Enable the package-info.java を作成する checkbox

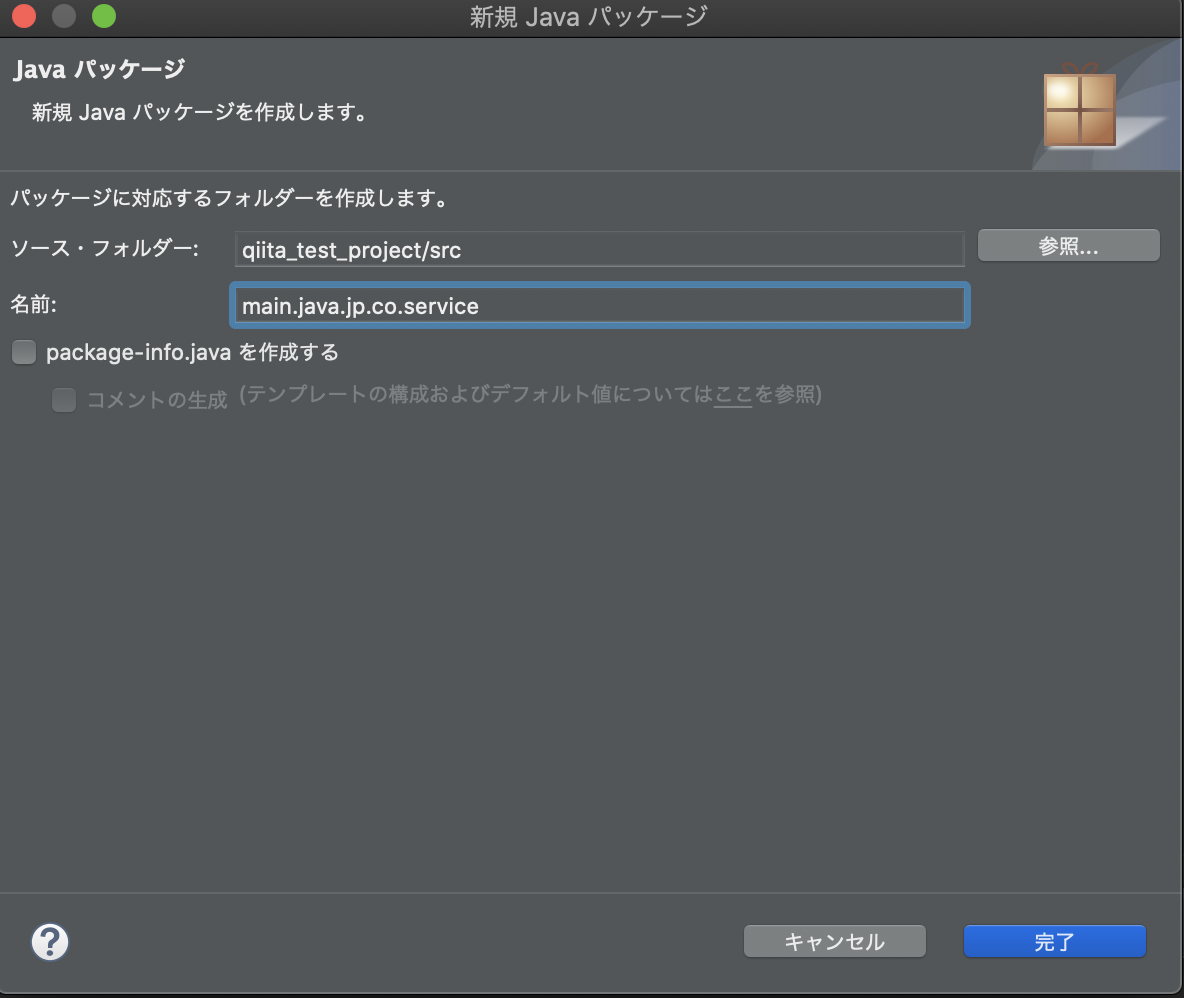coord(23,352)
